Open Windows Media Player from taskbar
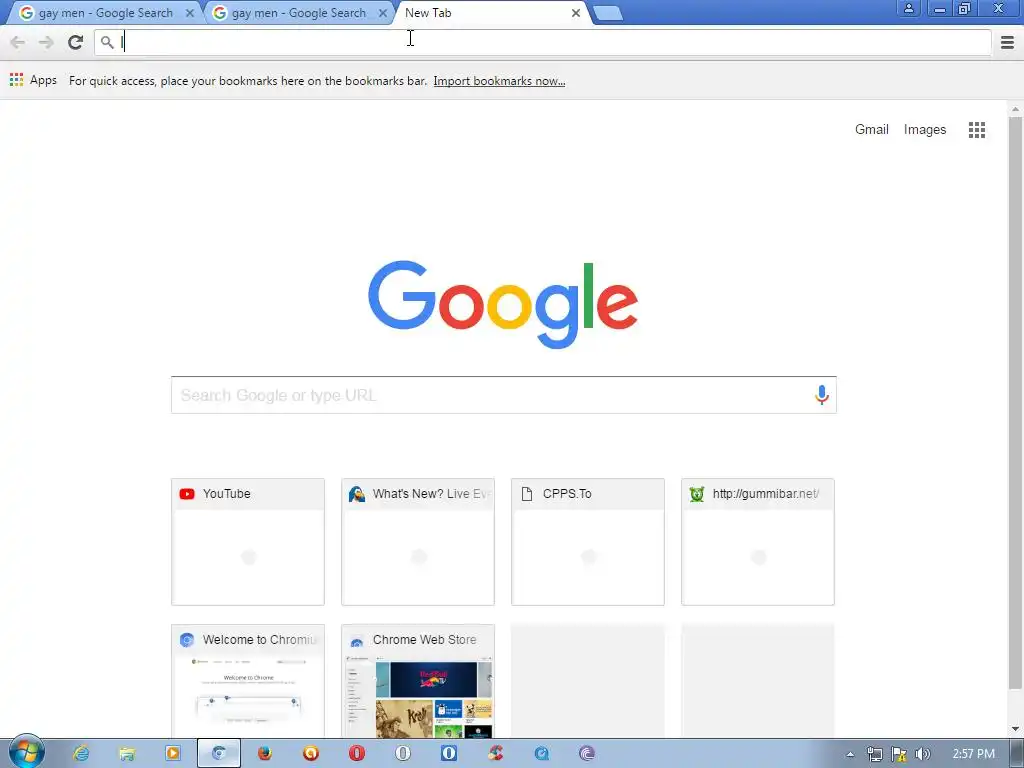This screenshot has width=1024, height=768. click(172, 753)
